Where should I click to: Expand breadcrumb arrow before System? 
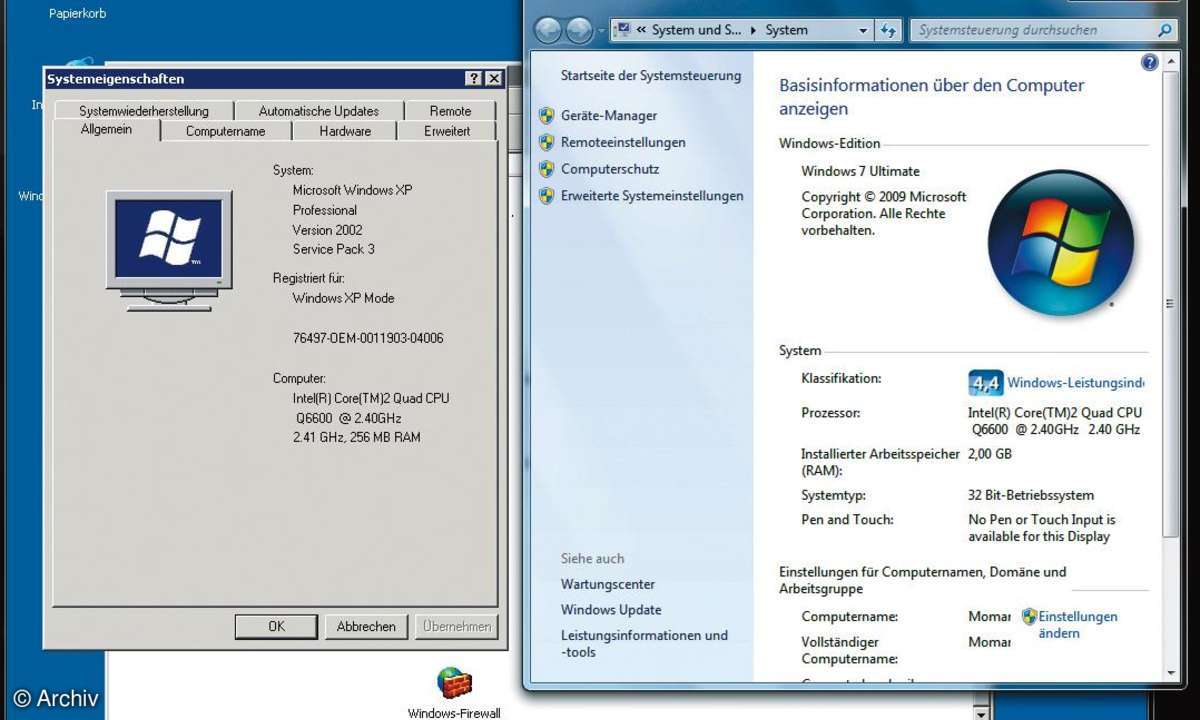point(754,31)
